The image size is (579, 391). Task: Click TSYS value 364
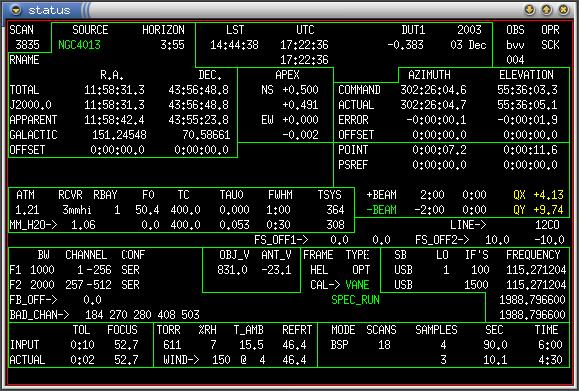coord(335,210)
